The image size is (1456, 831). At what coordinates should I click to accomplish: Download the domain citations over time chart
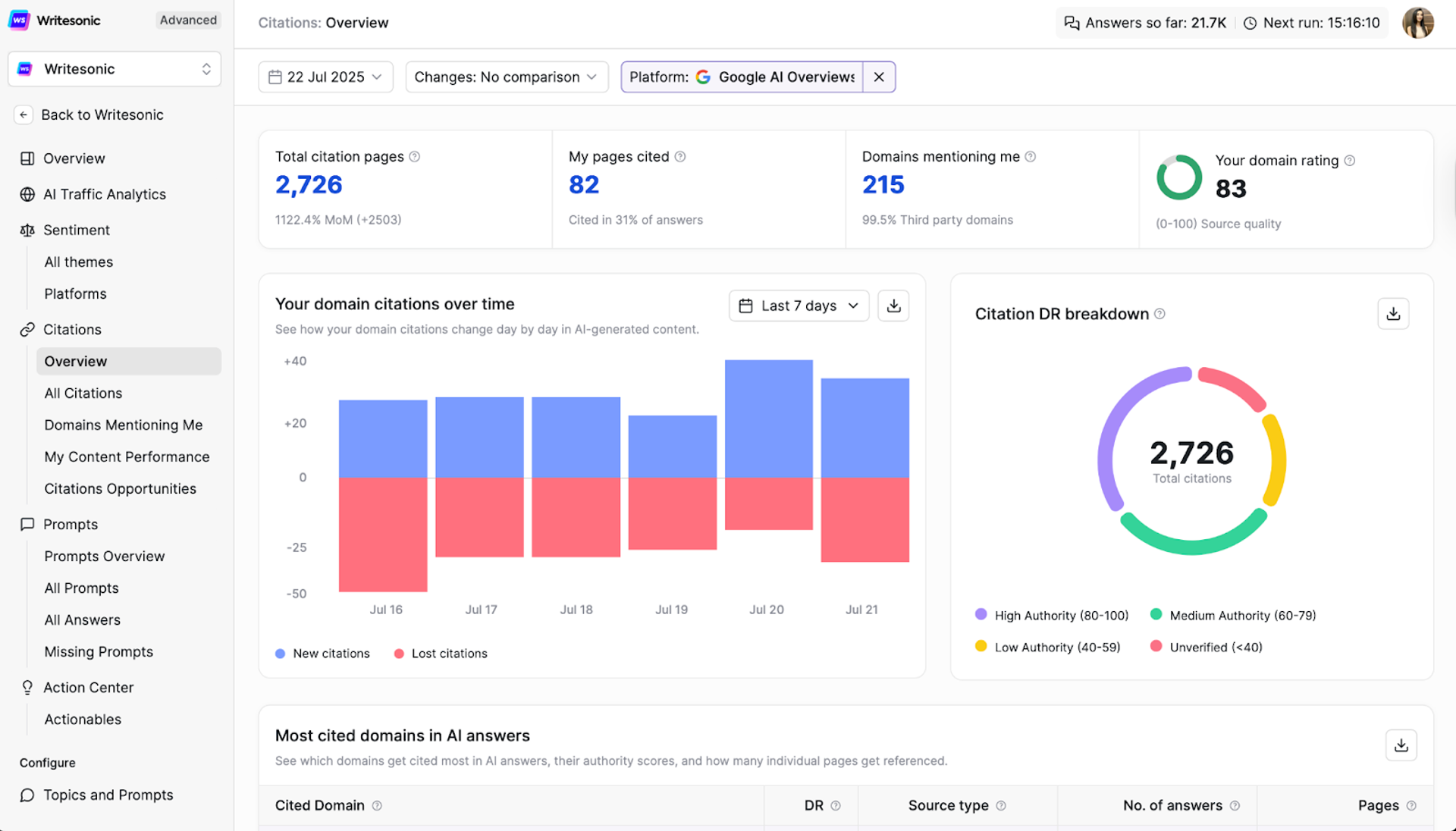coord(893,306)
